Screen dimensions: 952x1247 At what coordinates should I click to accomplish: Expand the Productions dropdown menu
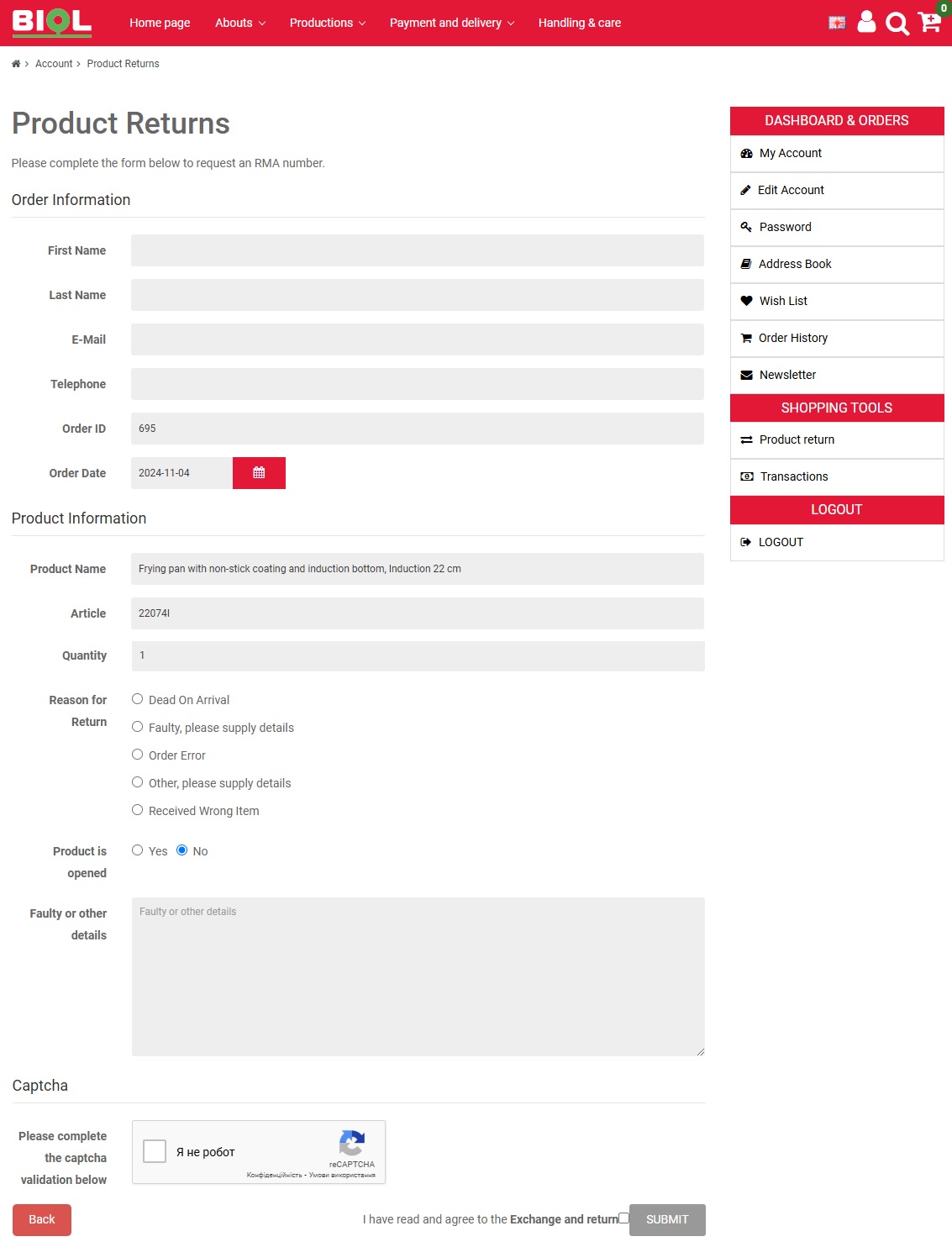(x=327, y=23)
